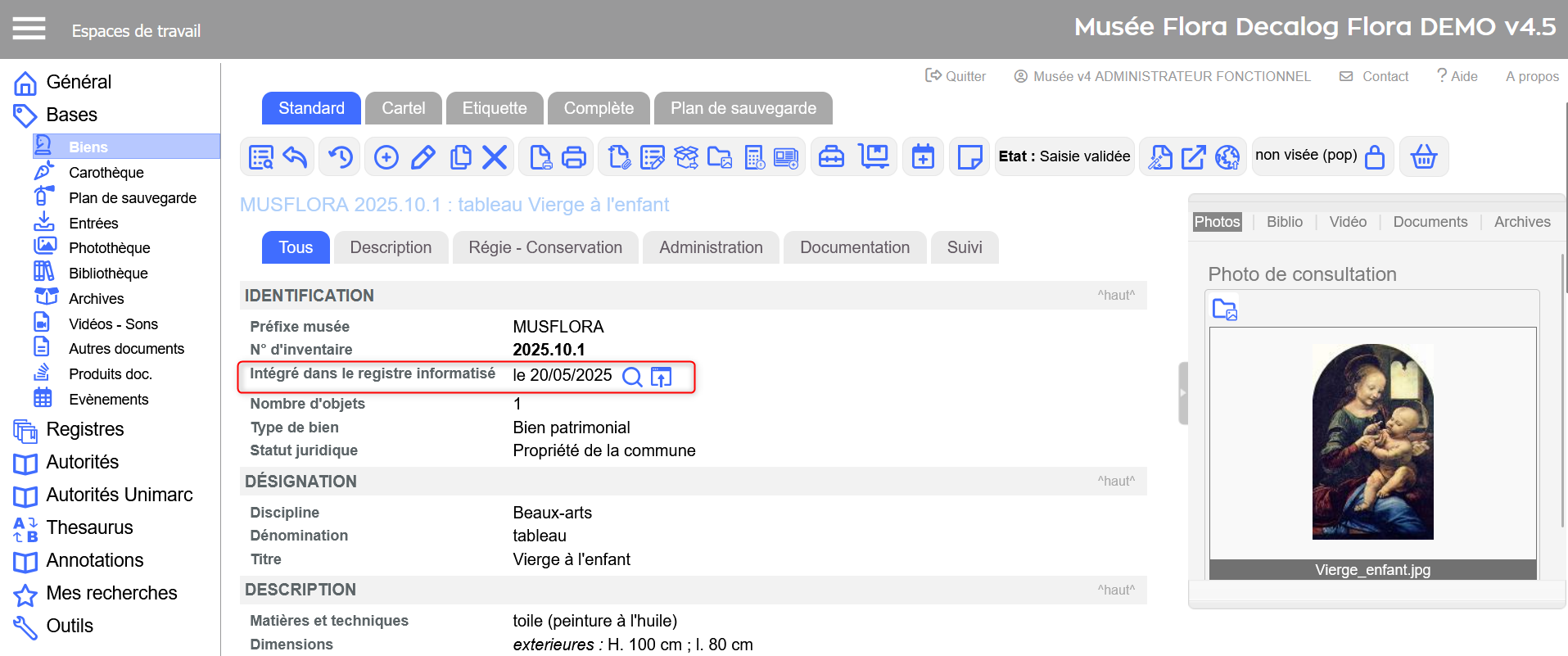Open the history clock-arrow icon
Screen dimensions: 1568x656
341,156
